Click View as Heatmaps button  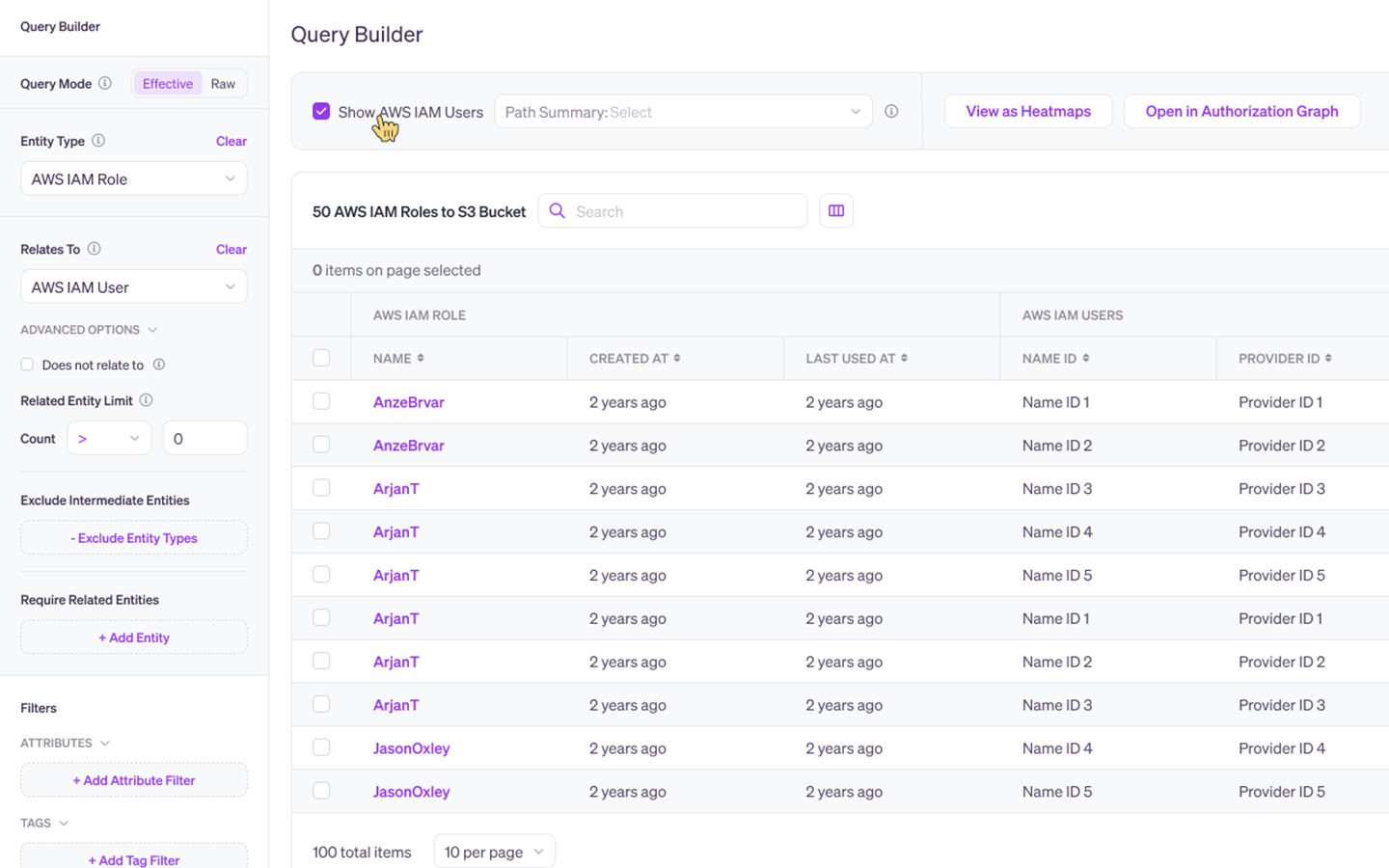tap(1028, 111)
